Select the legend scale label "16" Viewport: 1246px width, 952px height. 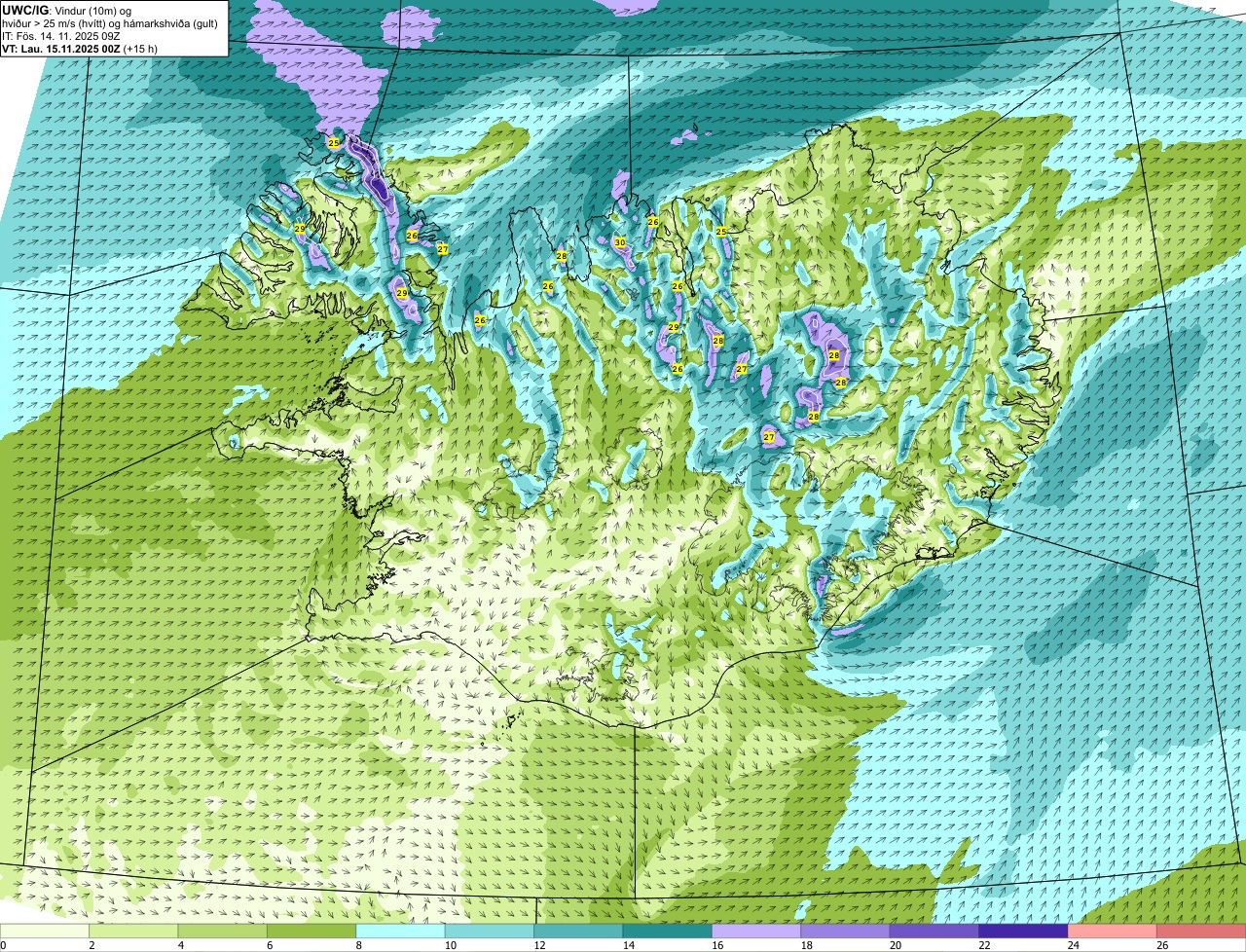[x=717, y=944]
